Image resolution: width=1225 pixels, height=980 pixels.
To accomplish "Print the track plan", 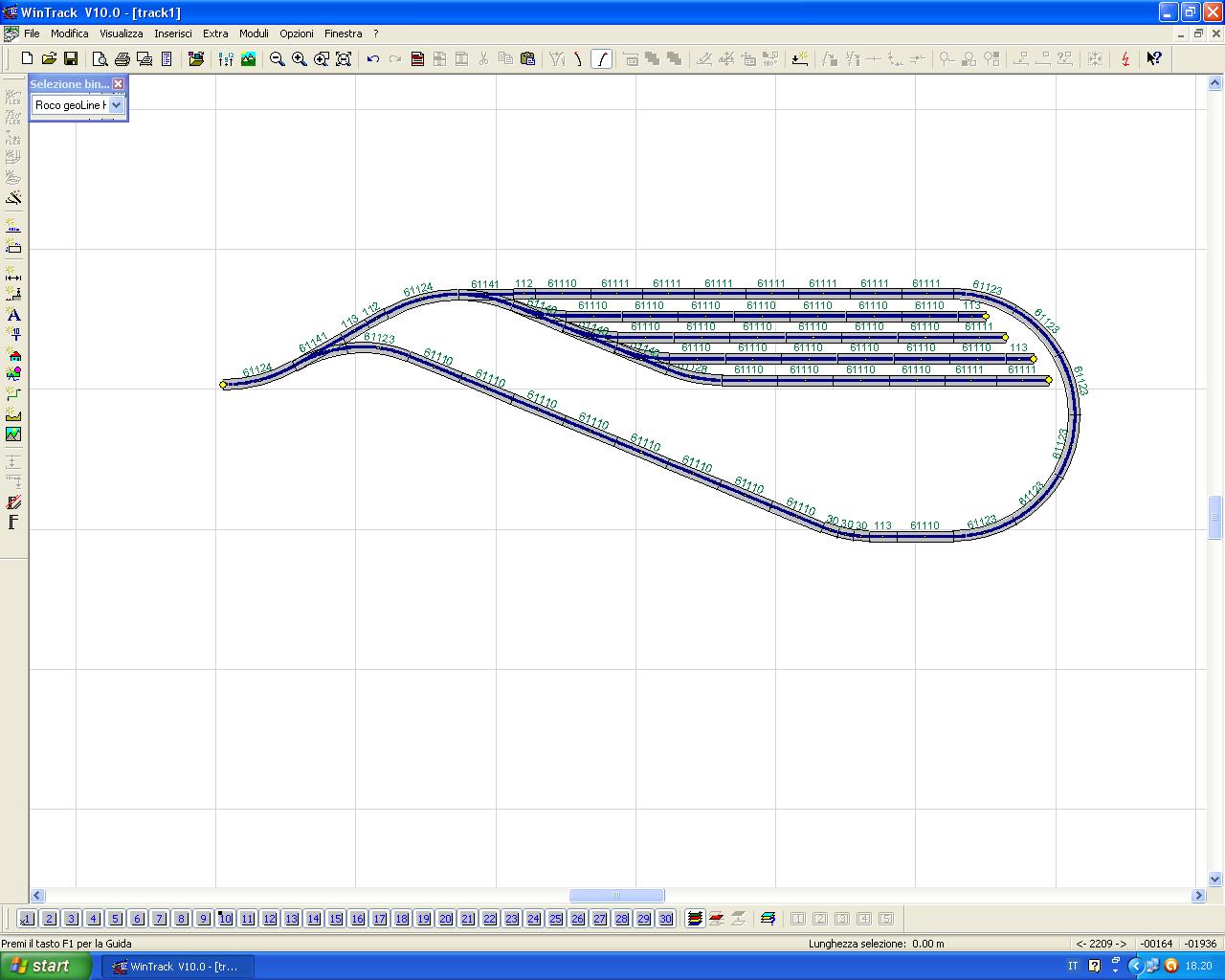I will tap(122, 58).
